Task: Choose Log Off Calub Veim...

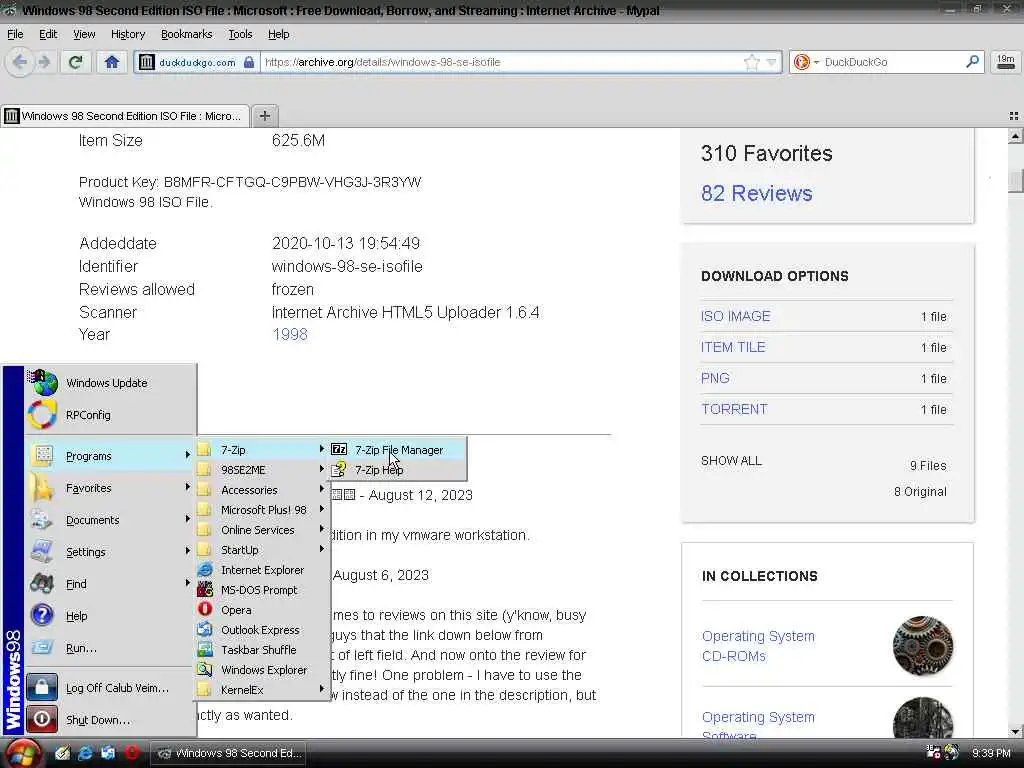Action: pyautogui.click(x=110, y=688)
